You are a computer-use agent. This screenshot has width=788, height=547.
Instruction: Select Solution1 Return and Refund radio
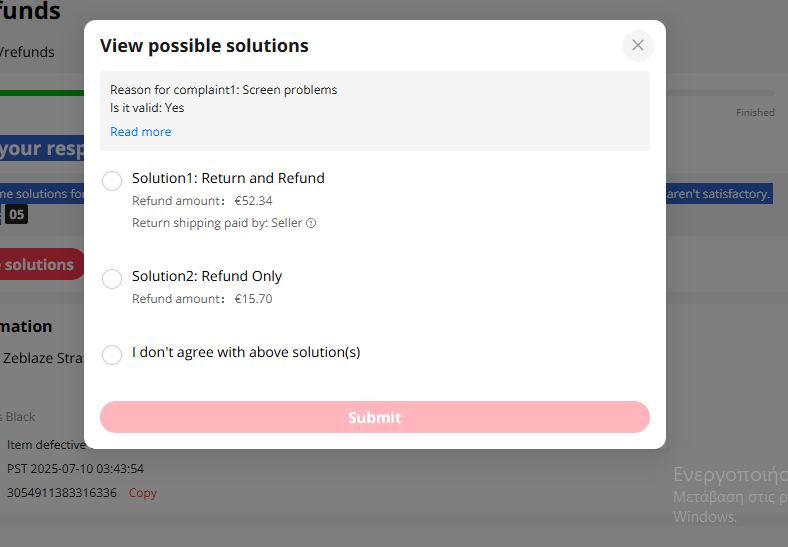(112, 181)
